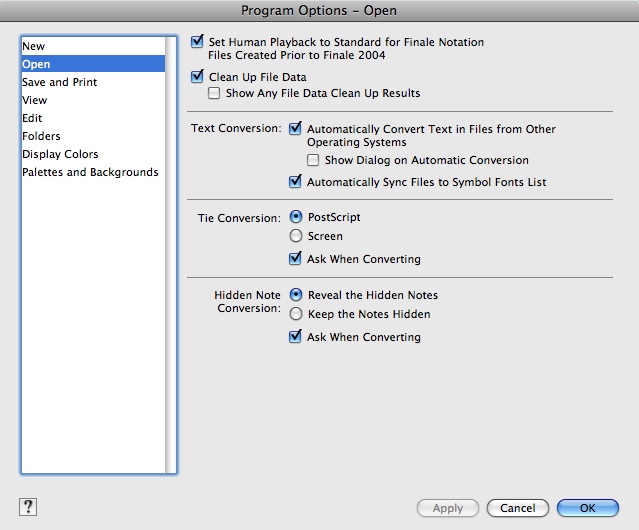Enable Show Any File Data Clean Up Results
This screenshot has height=530, width=639.
(214, 93)
